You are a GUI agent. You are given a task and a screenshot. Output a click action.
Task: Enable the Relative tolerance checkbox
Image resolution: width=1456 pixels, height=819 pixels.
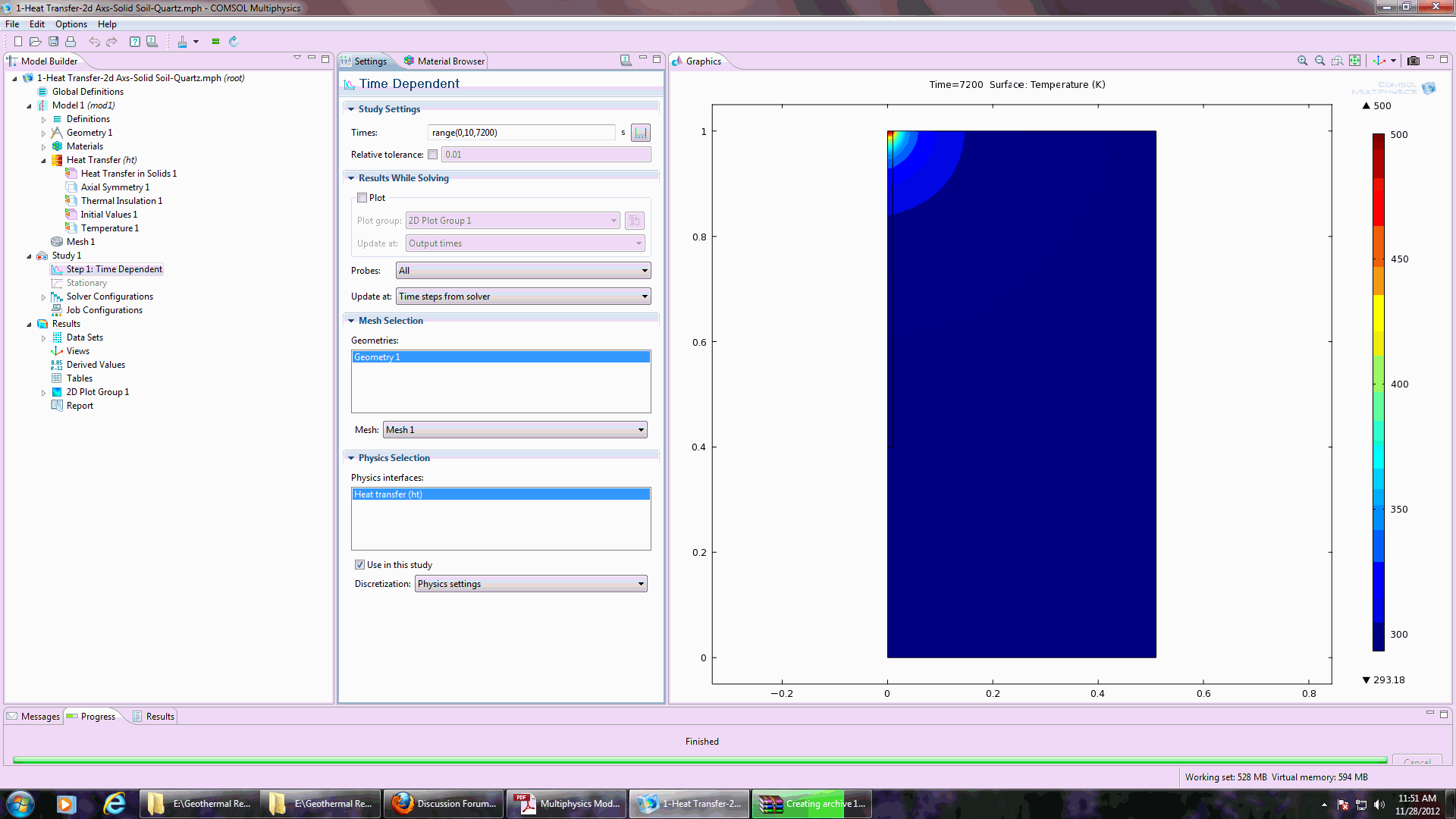pyautogui.click(x=432, y=155)
